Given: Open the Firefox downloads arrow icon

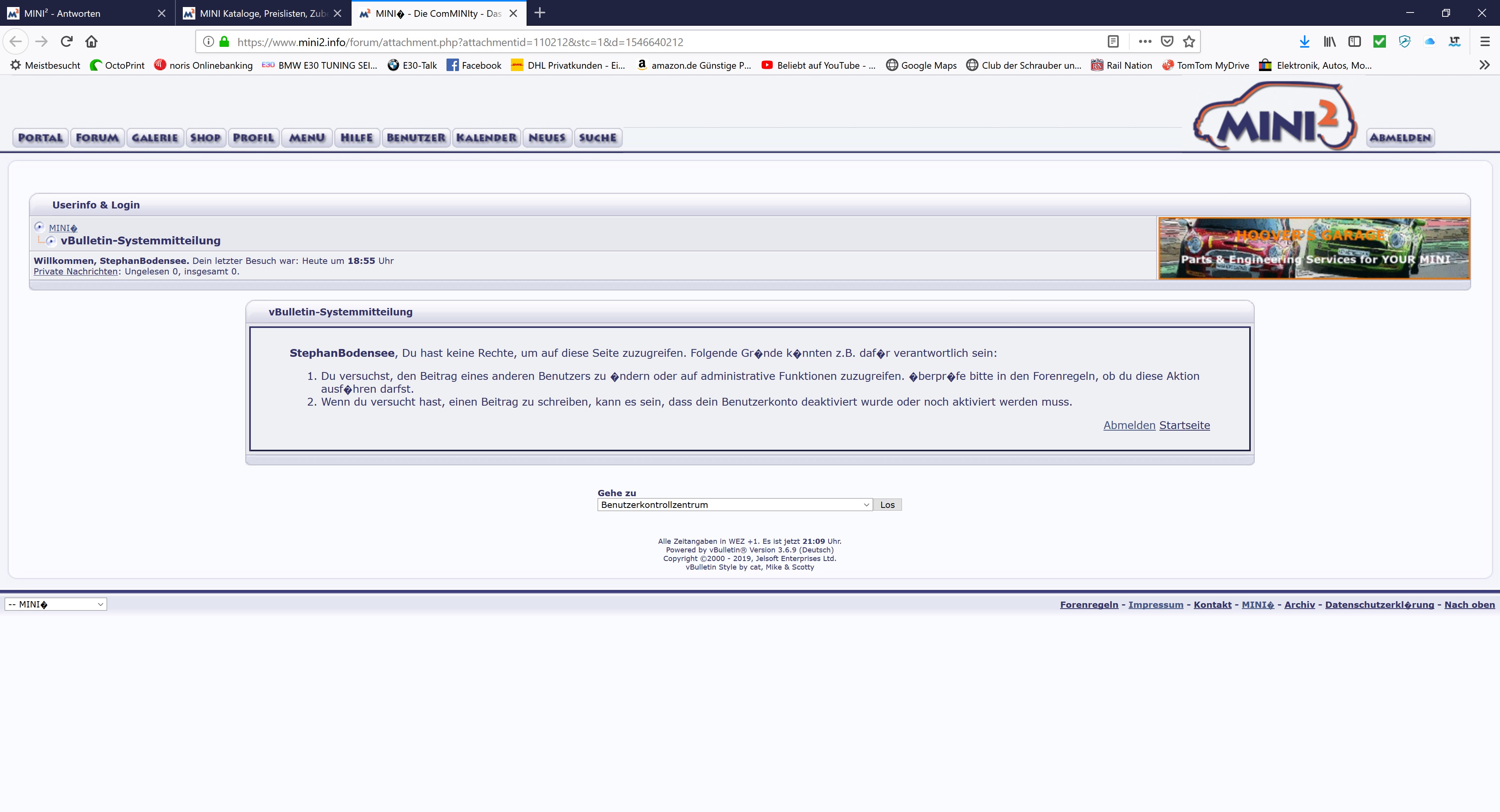Looking at the screenshot, I should 1304,41.
